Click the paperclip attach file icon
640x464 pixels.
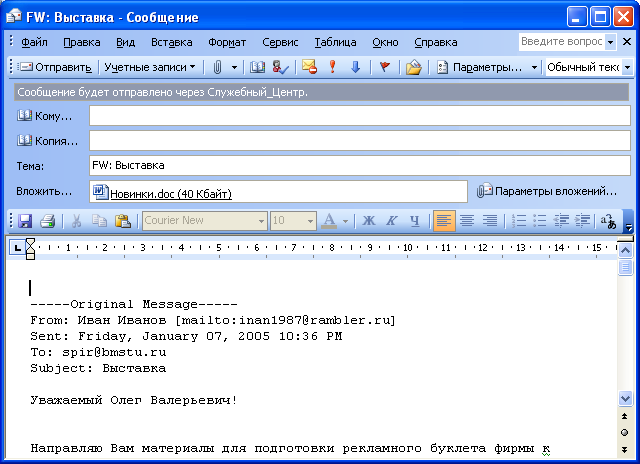click(x=217, y=67)
